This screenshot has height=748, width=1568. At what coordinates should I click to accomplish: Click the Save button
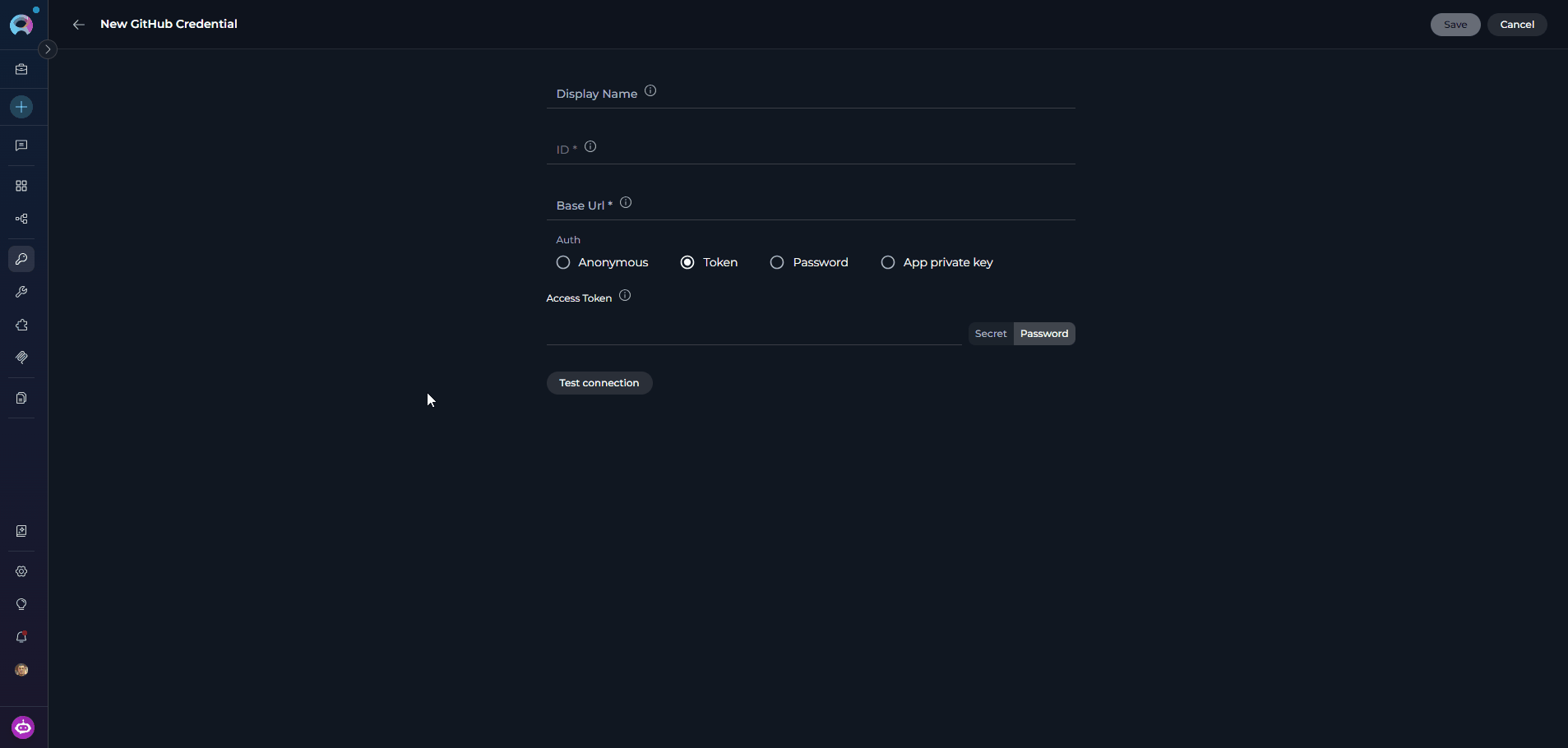1455,25
